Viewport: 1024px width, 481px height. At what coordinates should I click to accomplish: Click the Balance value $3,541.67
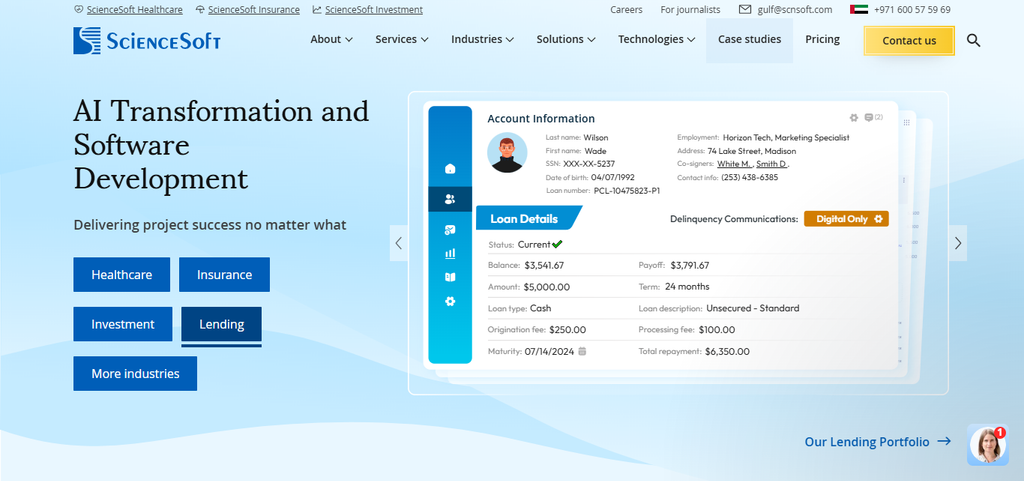coord(544,266)
